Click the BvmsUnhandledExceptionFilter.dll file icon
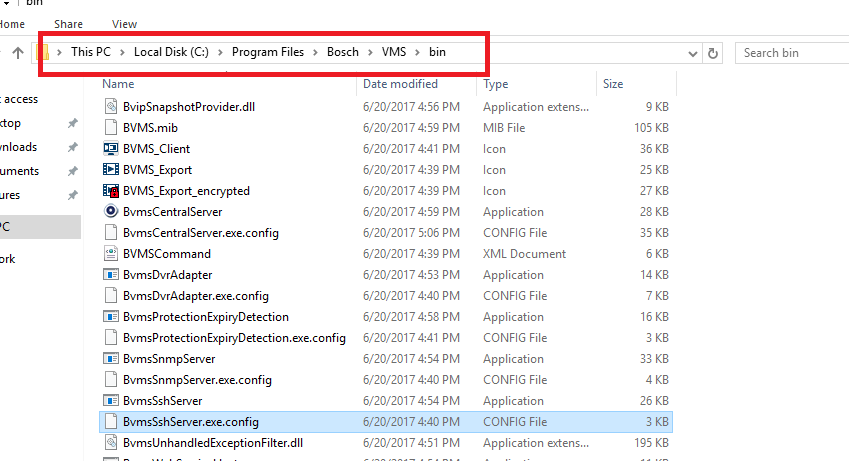Image resolution: width=849 pixels, height=461 pixels. 111,443
